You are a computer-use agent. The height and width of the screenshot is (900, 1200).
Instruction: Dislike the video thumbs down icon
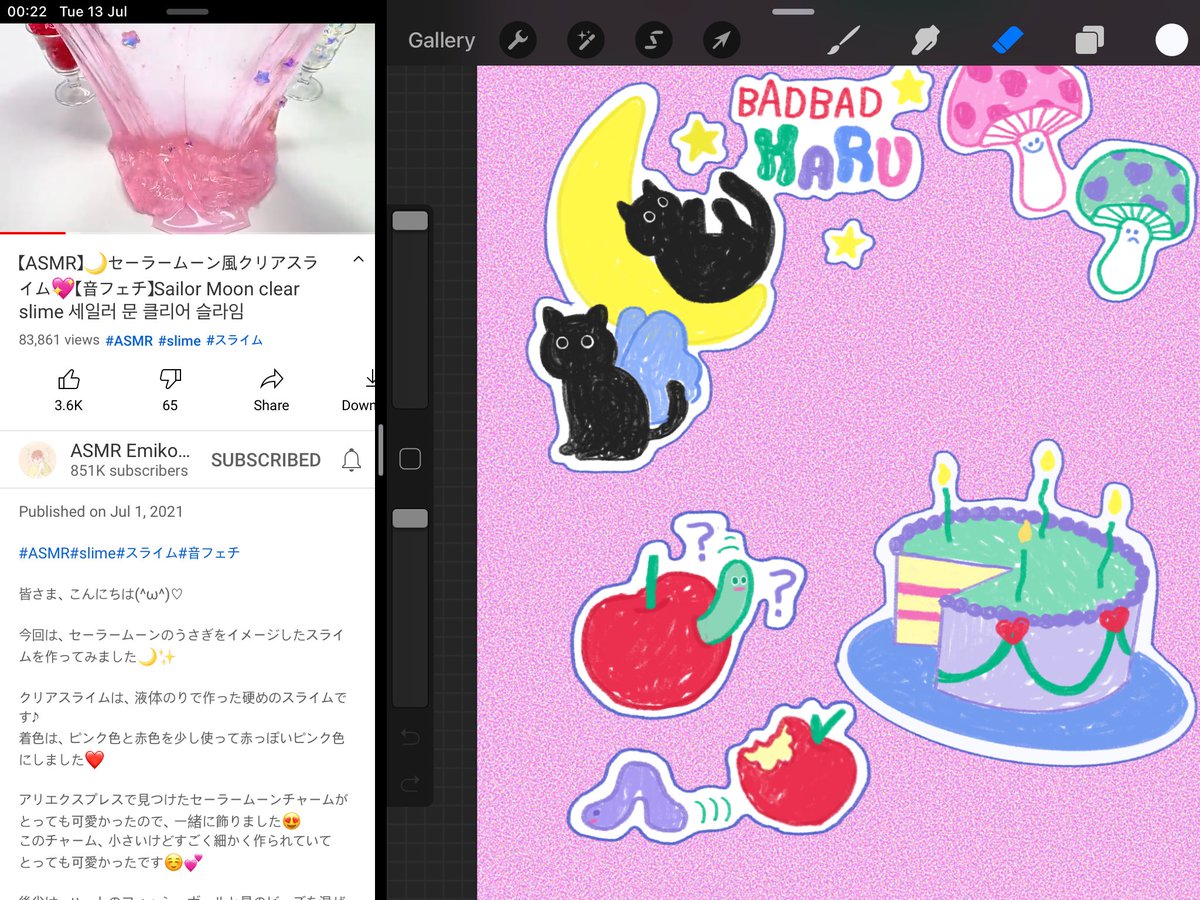[x=170, y=379]
